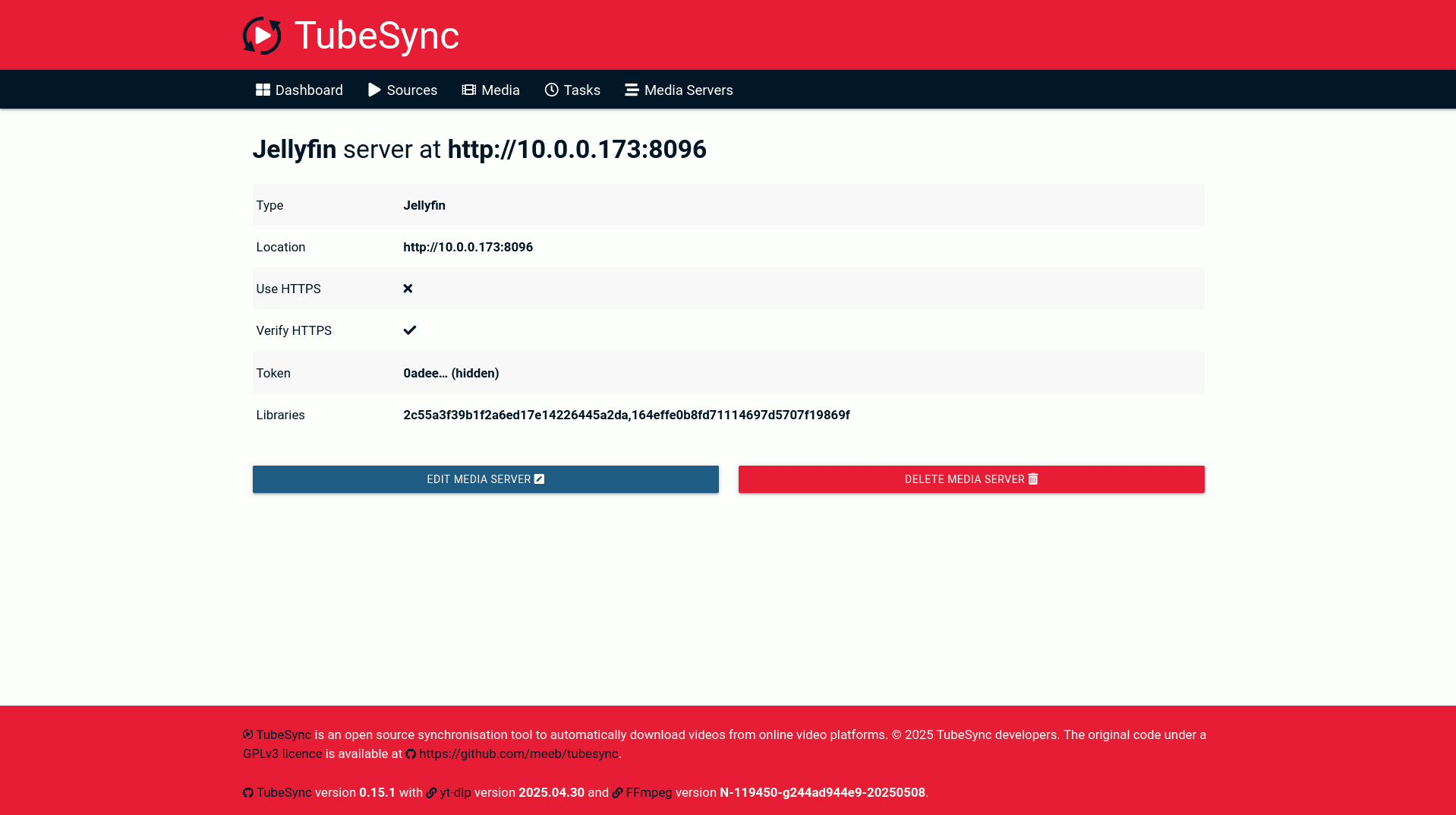Click the external-link icon on Edit Media Server
1456x815 pixels.
point(539,479)
